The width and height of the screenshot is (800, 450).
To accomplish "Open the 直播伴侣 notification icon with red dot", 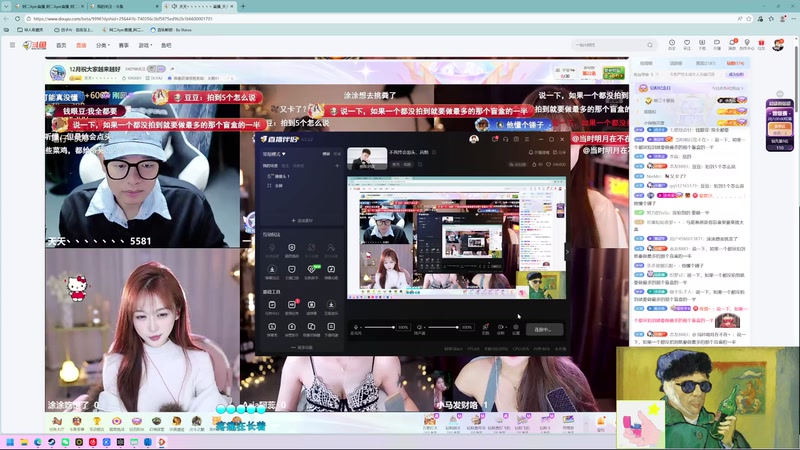I will coord(494,139).
